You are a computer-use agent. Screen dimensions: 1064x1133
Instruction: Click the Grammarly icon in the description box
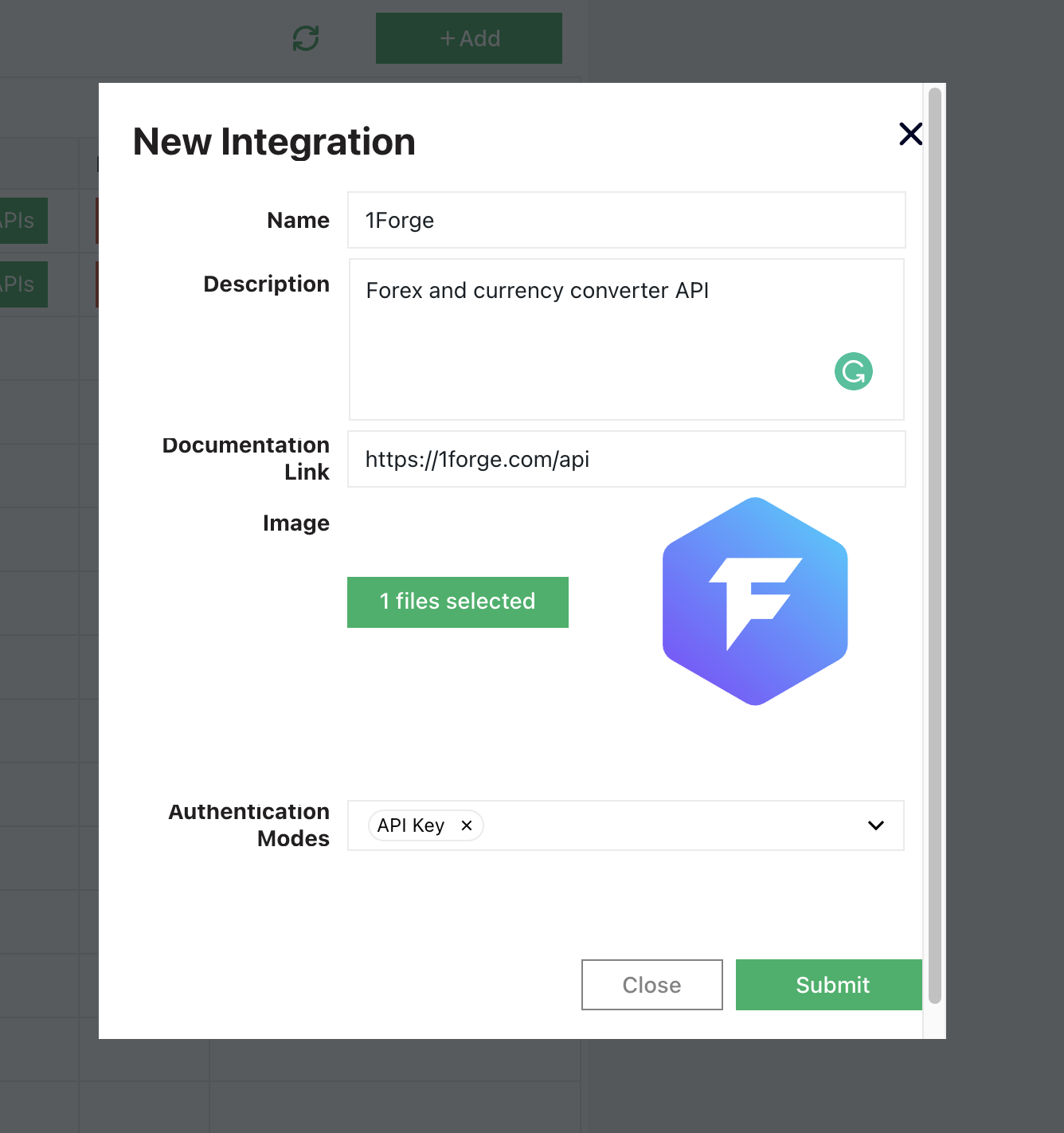853,370
